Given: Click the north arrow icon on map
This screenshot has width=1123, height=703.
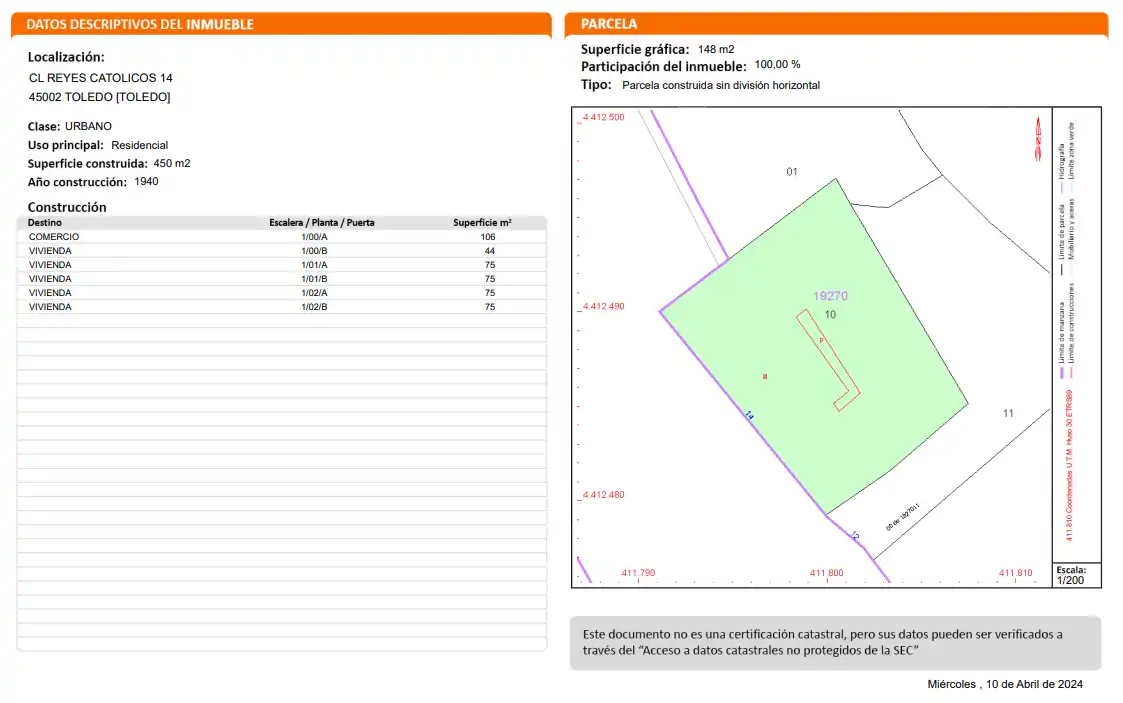Looking at the screenshot, I should [1037, 139].
